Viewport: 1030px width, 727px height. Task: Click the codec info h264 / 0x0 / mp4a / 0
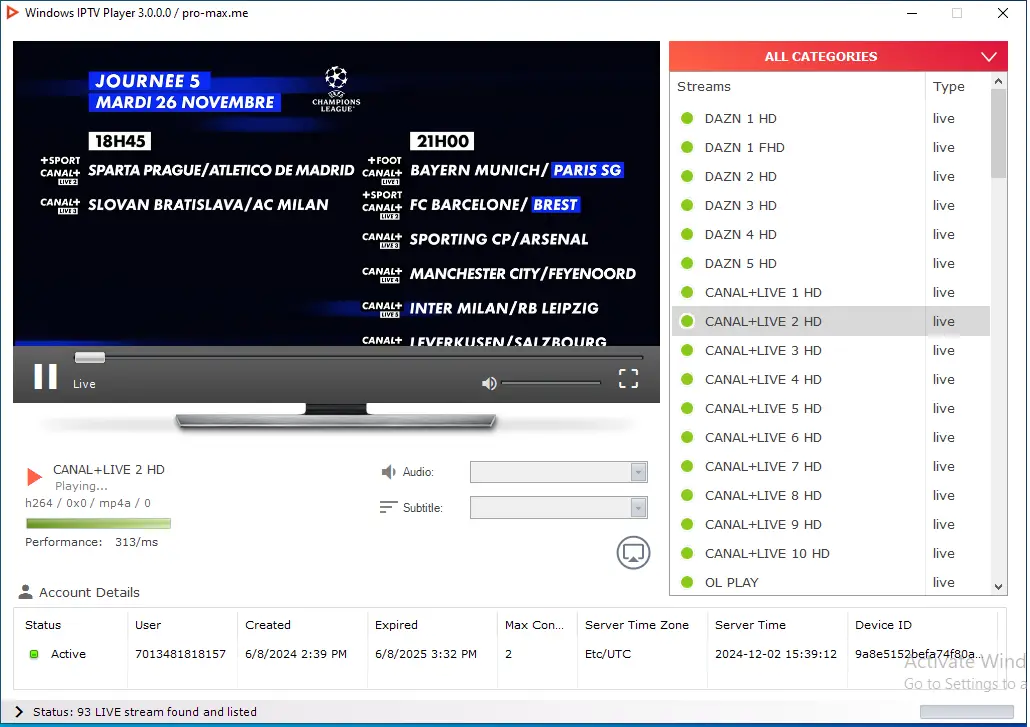(87, 503)
